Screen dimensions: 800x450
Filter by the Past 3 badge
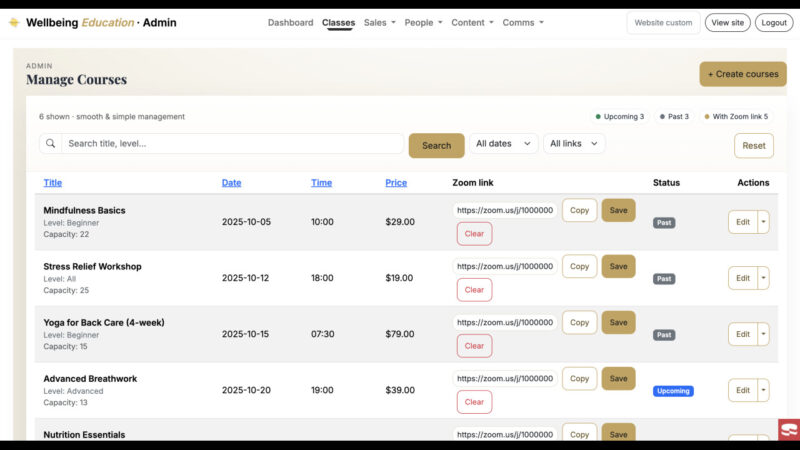[x=674, y=116]
